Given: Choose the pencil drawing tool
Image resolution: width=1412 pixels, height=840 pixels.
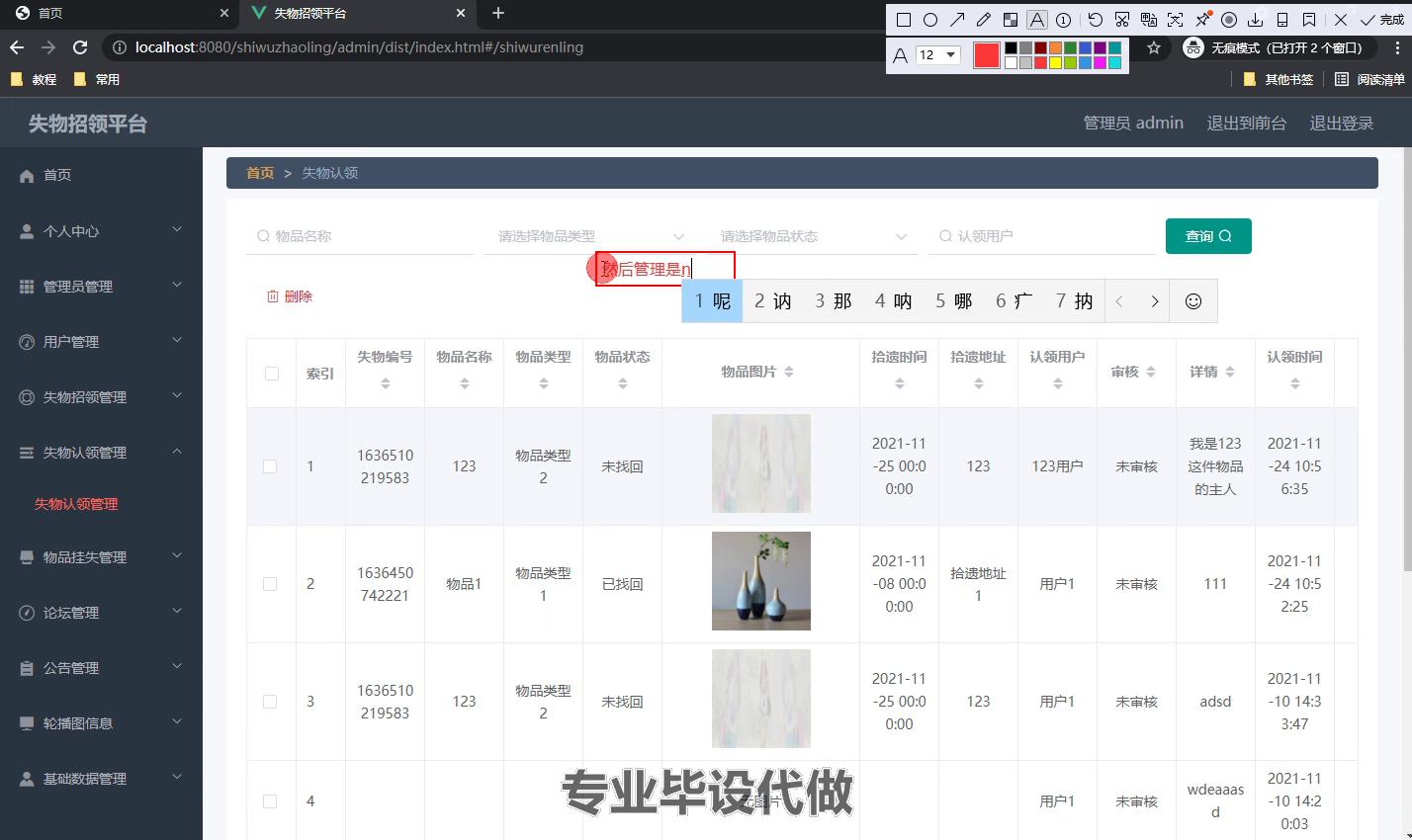Looking at the screenshot, I should click(x=983, y=20).
